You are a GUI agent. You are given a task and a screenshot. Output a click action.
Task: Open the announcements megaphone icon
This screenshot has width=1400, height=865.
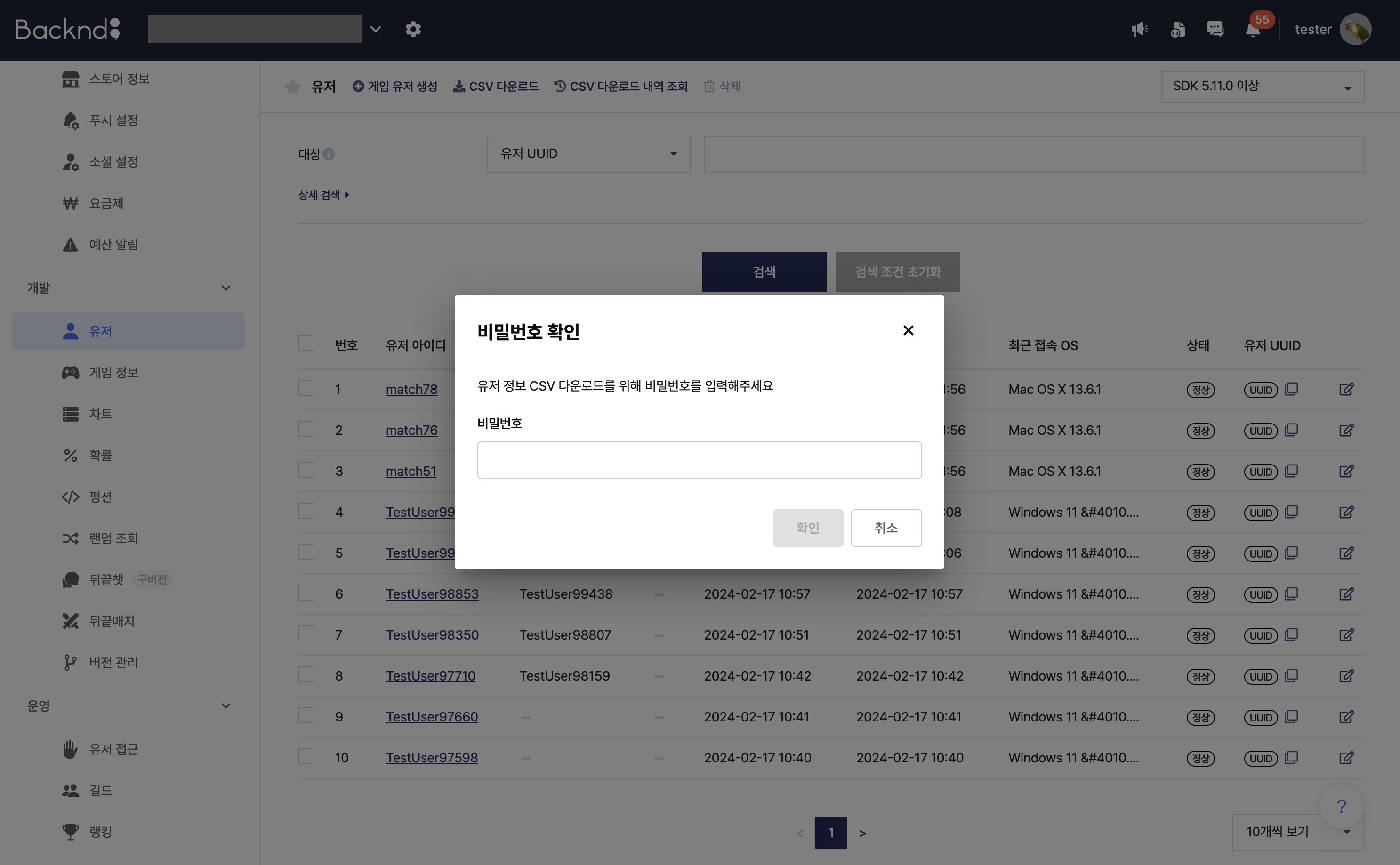pos(1139,29)
